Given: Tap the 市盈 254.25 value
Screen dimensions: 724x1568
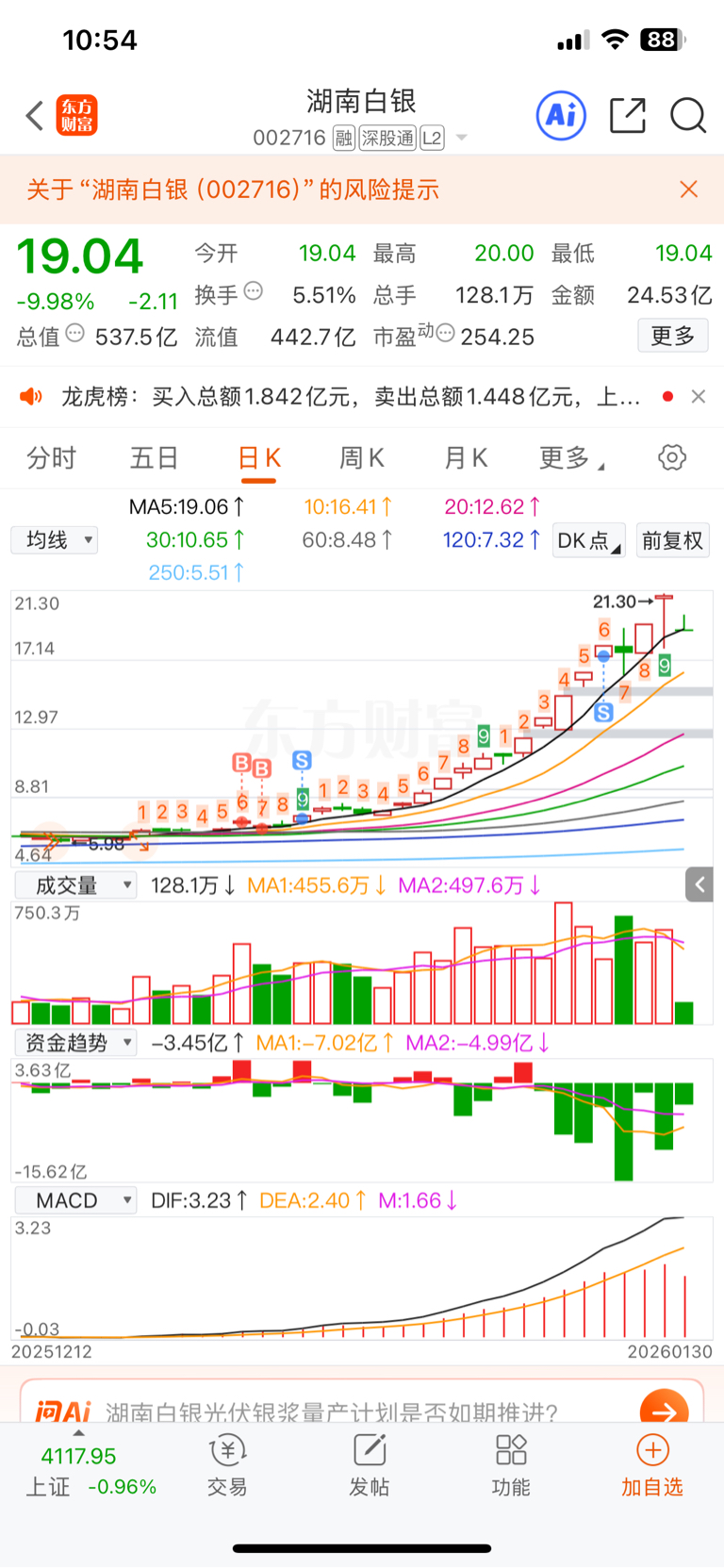Looking at the screenshot, I should point(497,337).
